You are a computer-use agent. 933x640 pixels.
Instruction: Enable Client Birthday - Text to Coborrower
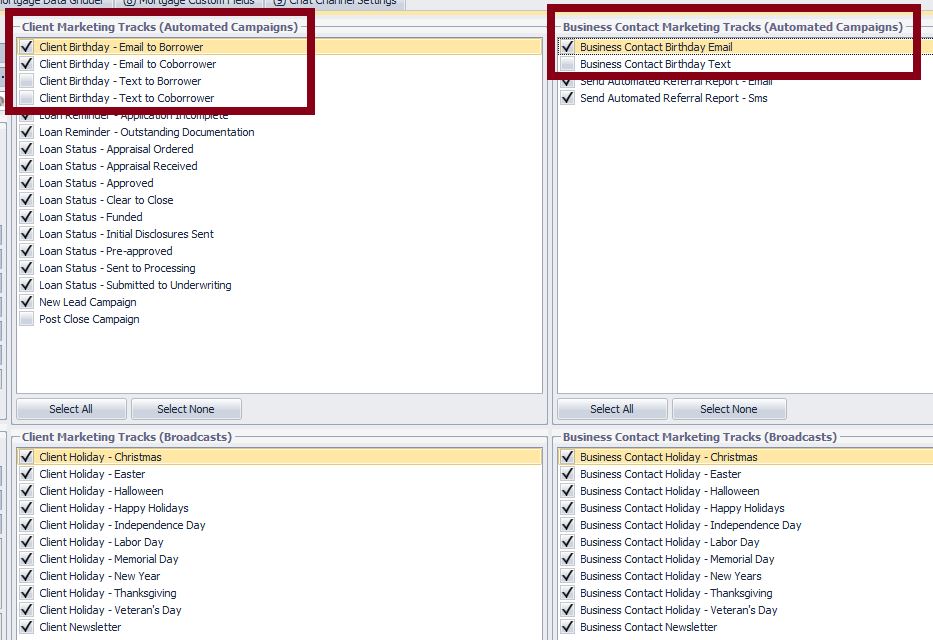27,98
